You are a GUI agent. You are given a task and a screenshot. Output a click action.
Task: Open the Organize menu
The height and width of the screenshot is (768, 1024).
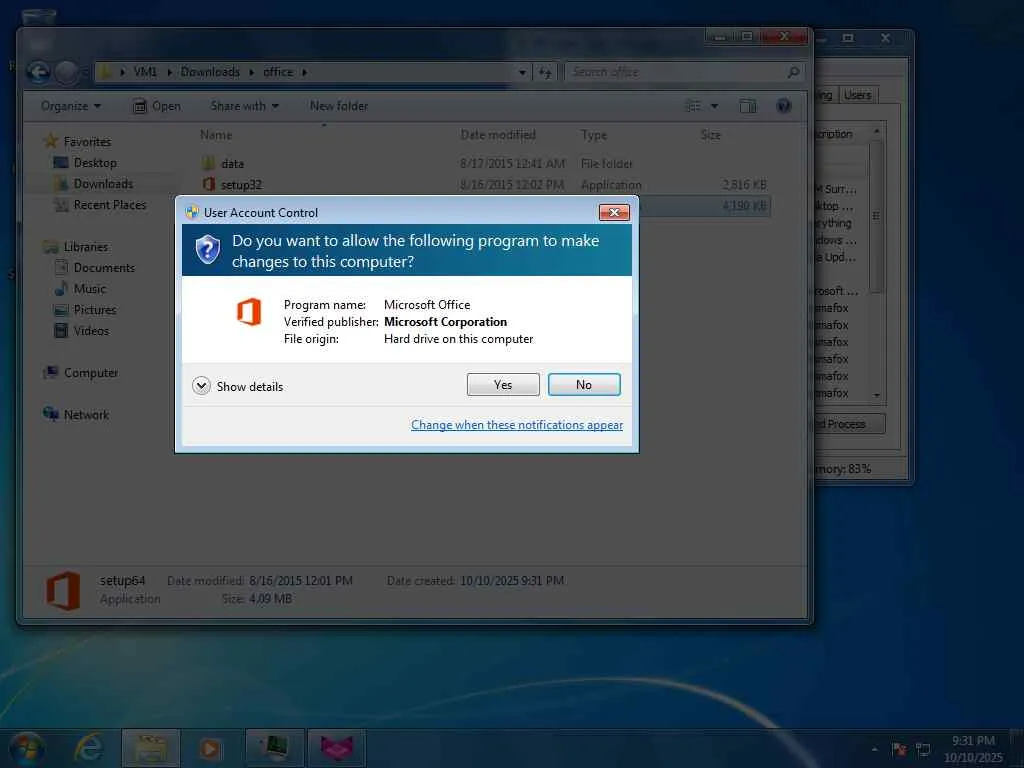click(71, 106)
